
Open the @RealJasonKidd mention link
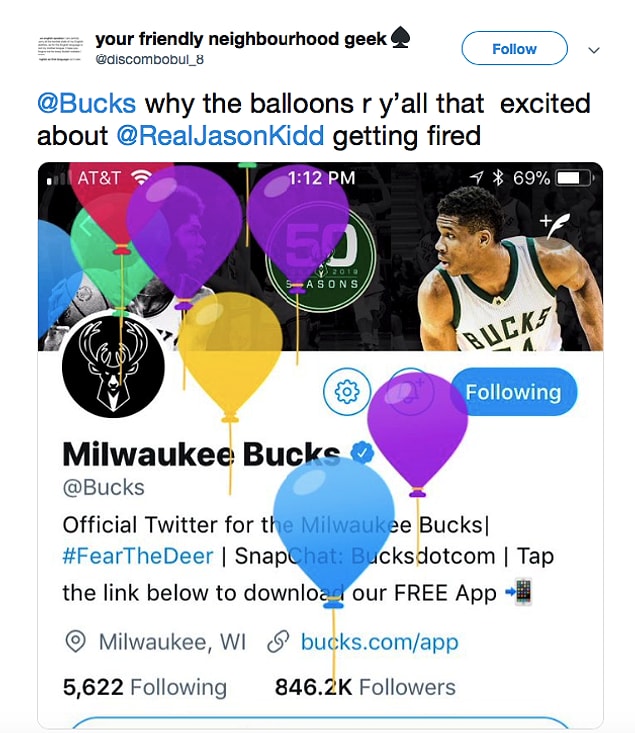pos(220,136)
